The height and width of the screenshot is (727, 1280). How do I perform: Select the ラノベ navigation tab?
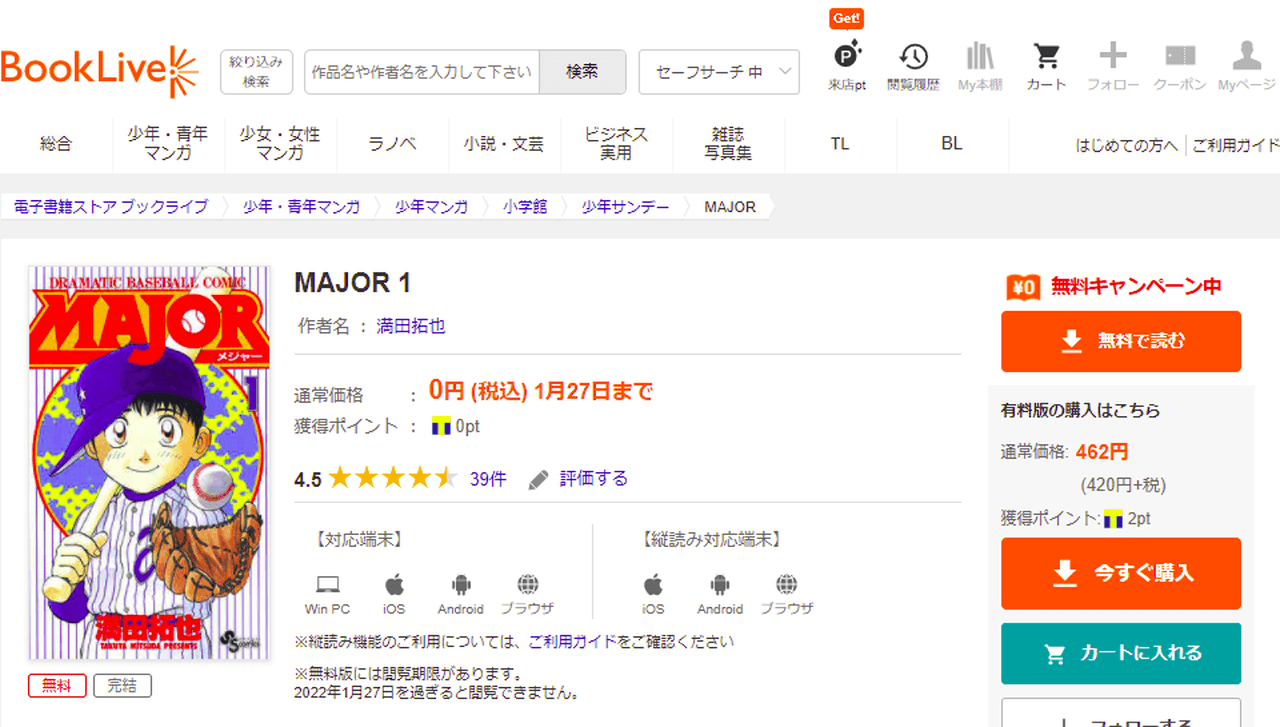(x=392, y=144)
